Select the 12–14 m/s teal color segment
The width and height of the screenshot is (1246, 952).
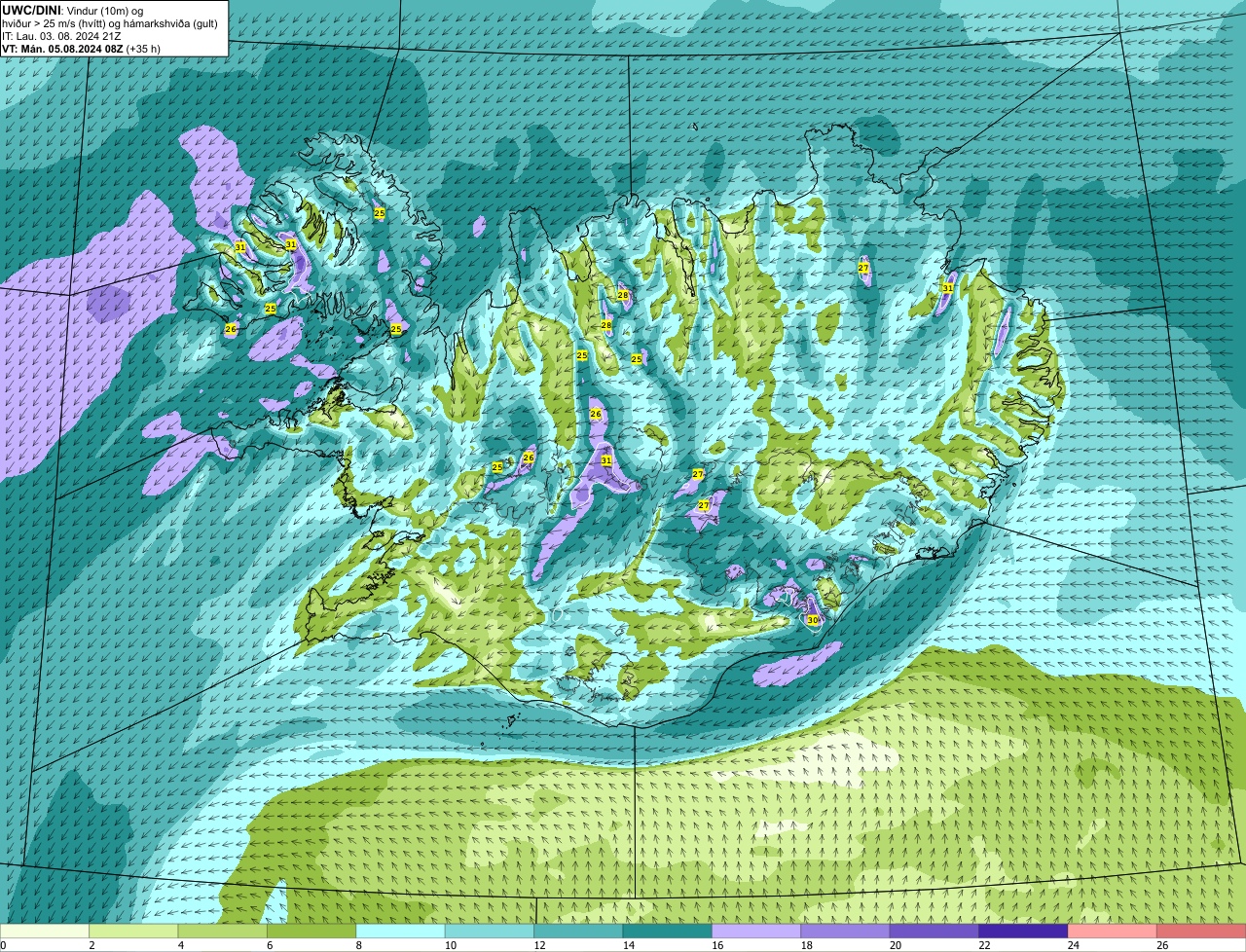(x=578, y=932)
